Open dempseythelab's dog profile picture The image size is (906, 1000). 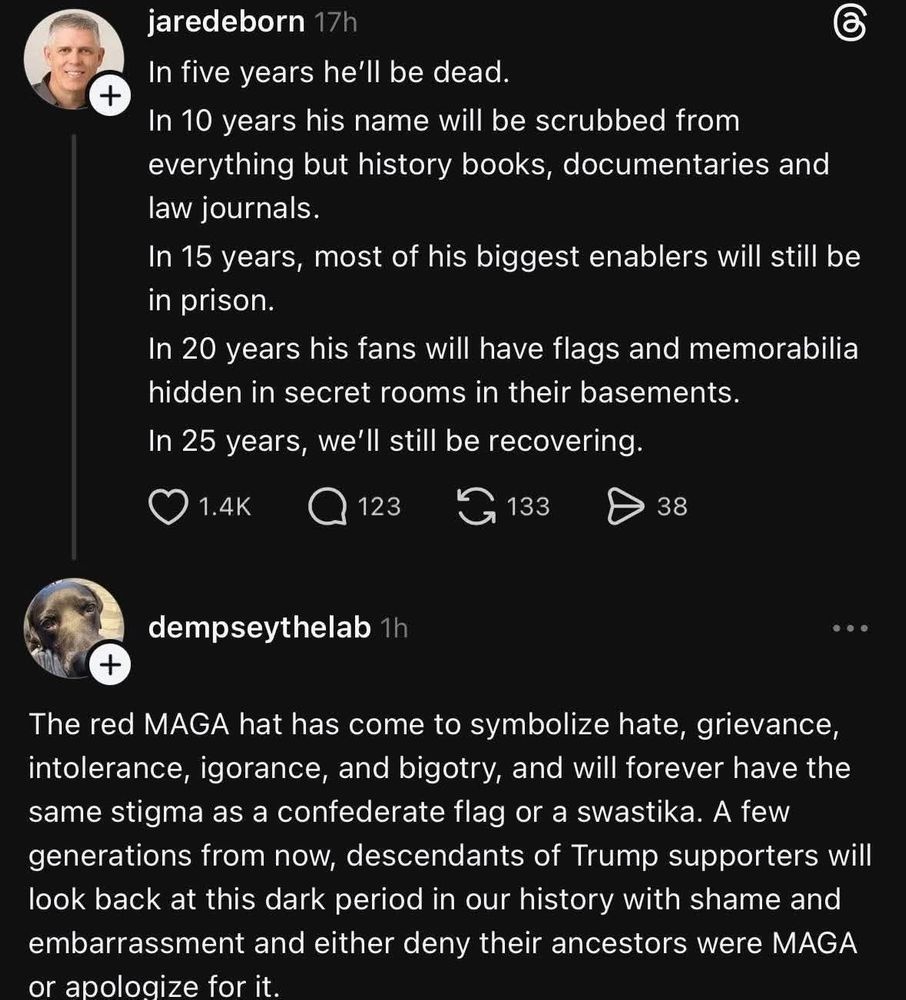tap(74, 628)
